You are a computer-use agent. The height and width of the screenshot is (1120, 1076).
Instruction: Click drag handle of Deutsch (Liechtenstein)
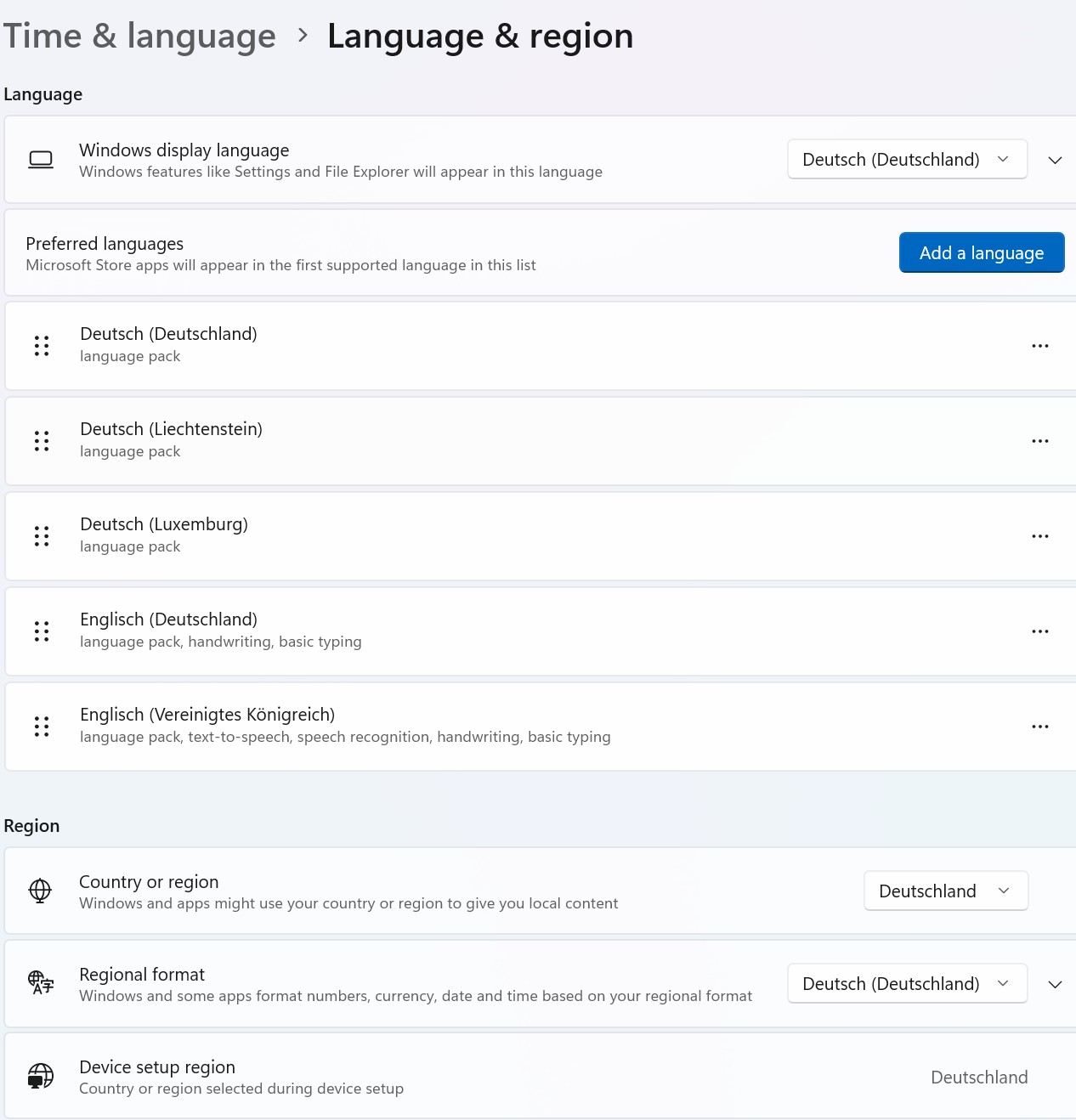click(x=42, y=441)
